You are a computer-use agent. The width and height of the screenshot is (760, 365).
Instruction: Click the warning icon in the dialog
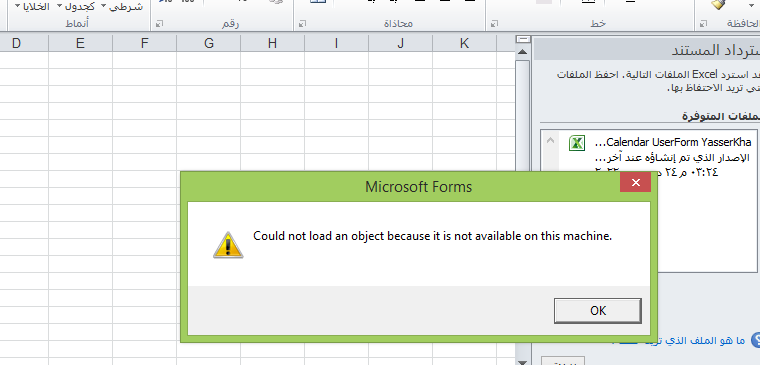coord(228,245)
